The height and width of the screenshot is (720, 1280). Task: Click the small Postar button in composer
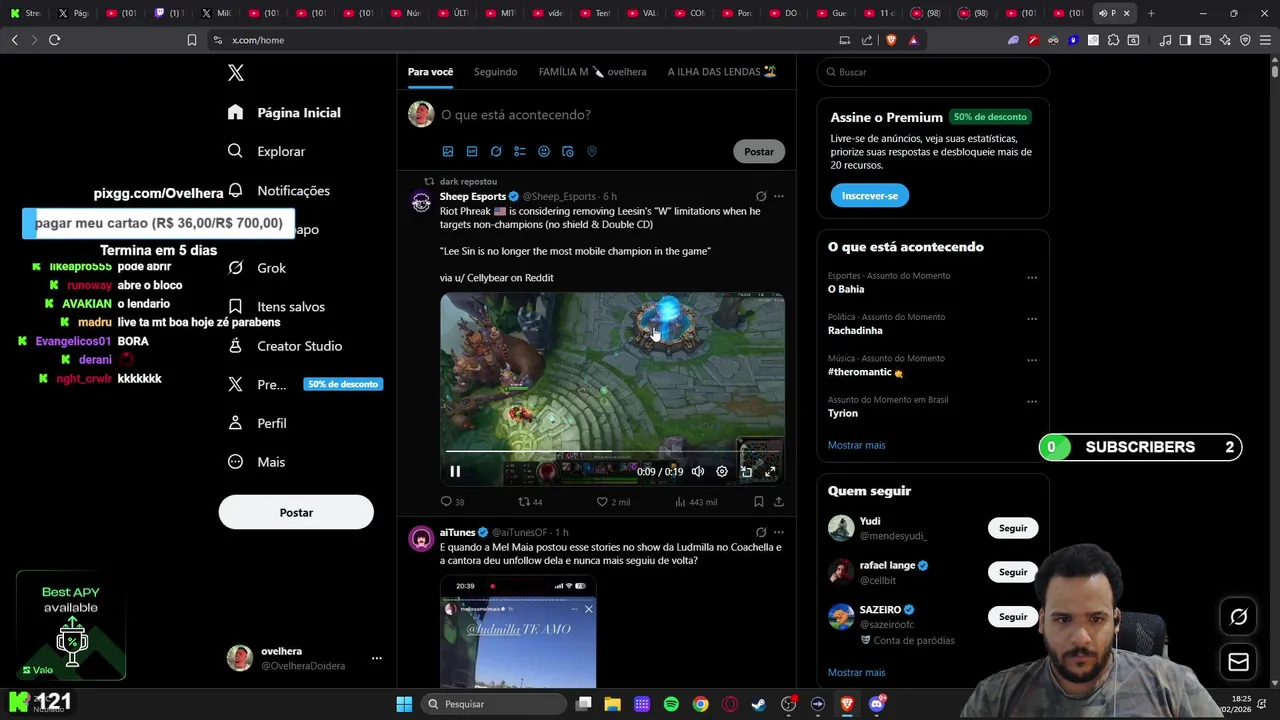pos(759,152)
